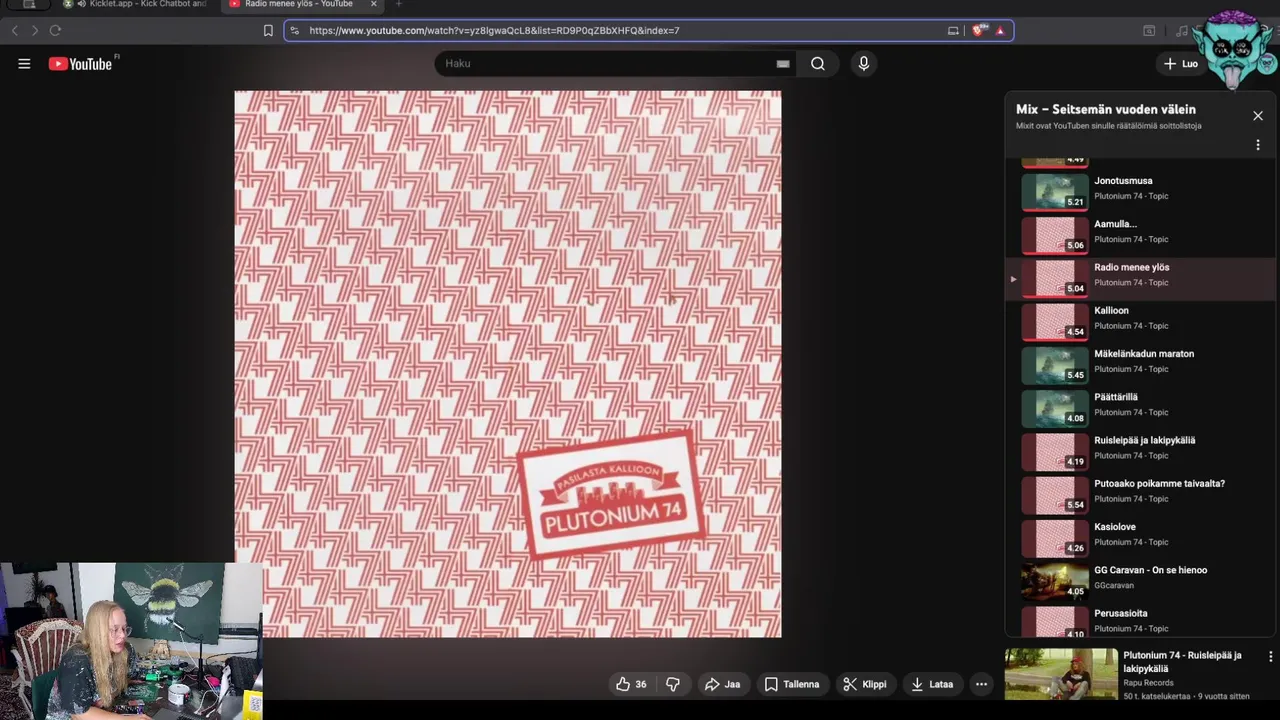This screenshot has height=720, width=1280.
Task: Open the on-screen keyboard icon in search box
Action: coord(783,64)
